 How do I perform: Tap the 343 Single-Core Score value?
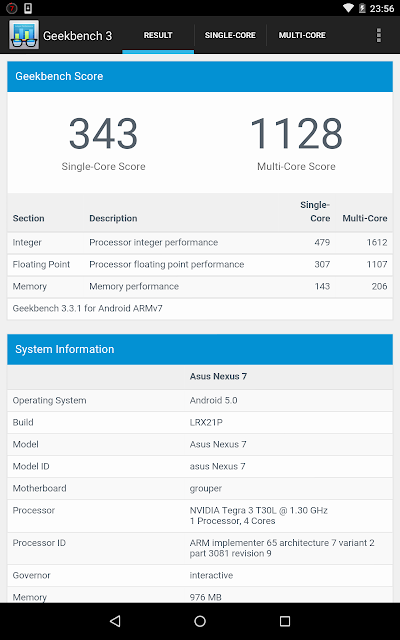coord(103,133)
